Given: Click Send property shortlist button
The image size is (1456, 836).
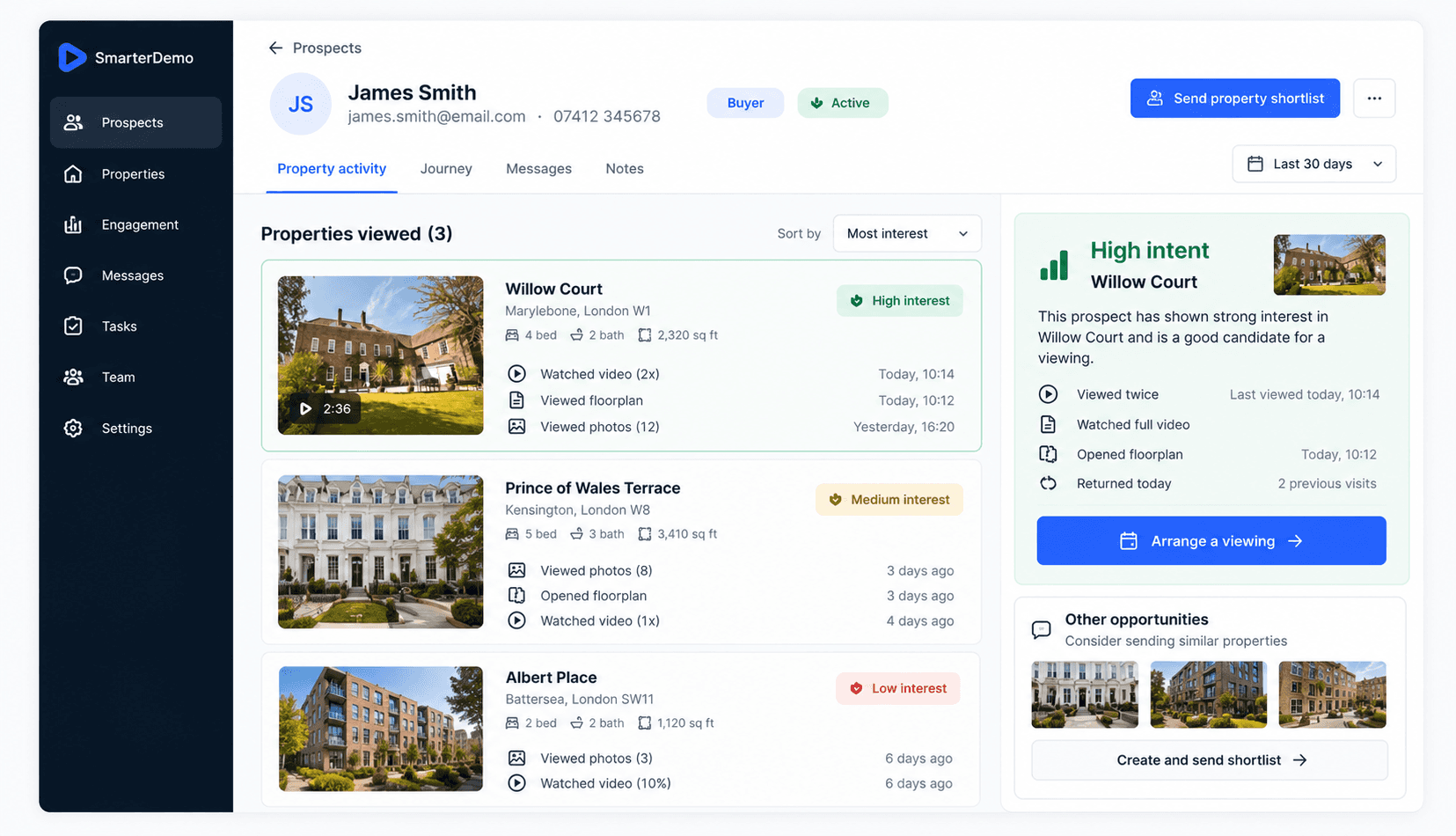Looking at the screenshot, I should (1235, 98).
